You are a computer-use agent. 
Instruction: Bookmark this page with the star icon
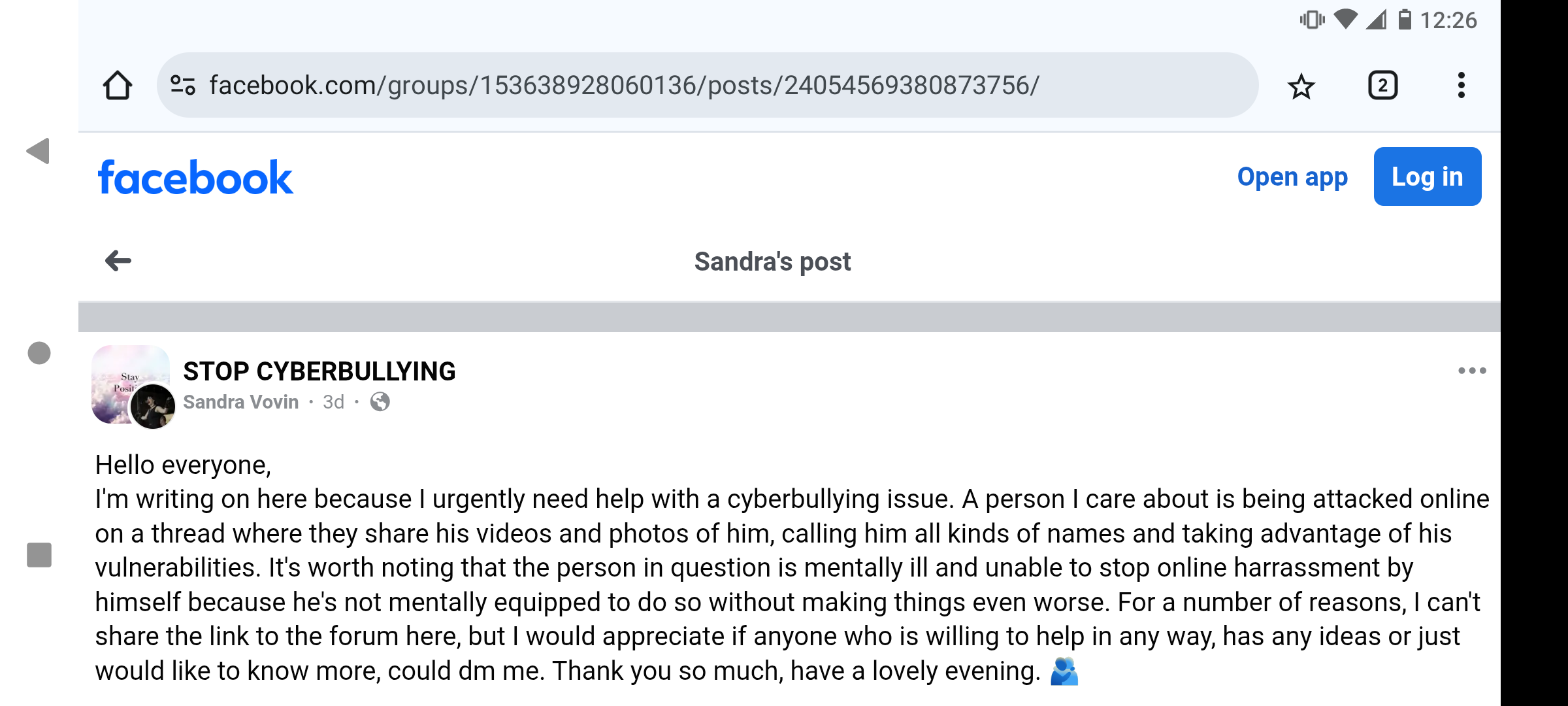(x=1301, y=86)
